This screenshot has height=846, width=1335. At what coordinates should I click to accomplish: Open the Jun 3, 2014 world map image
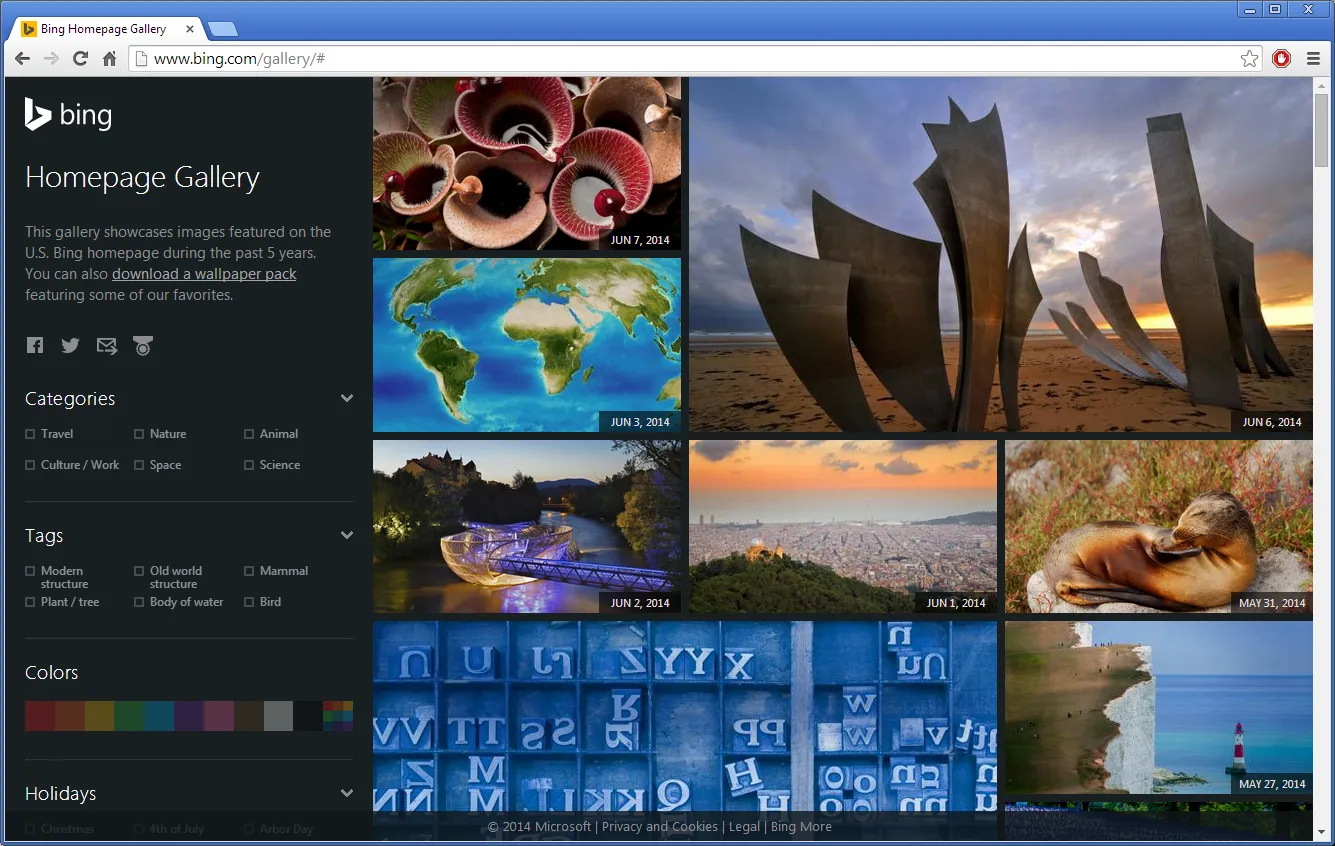click(x=527, y=345)
